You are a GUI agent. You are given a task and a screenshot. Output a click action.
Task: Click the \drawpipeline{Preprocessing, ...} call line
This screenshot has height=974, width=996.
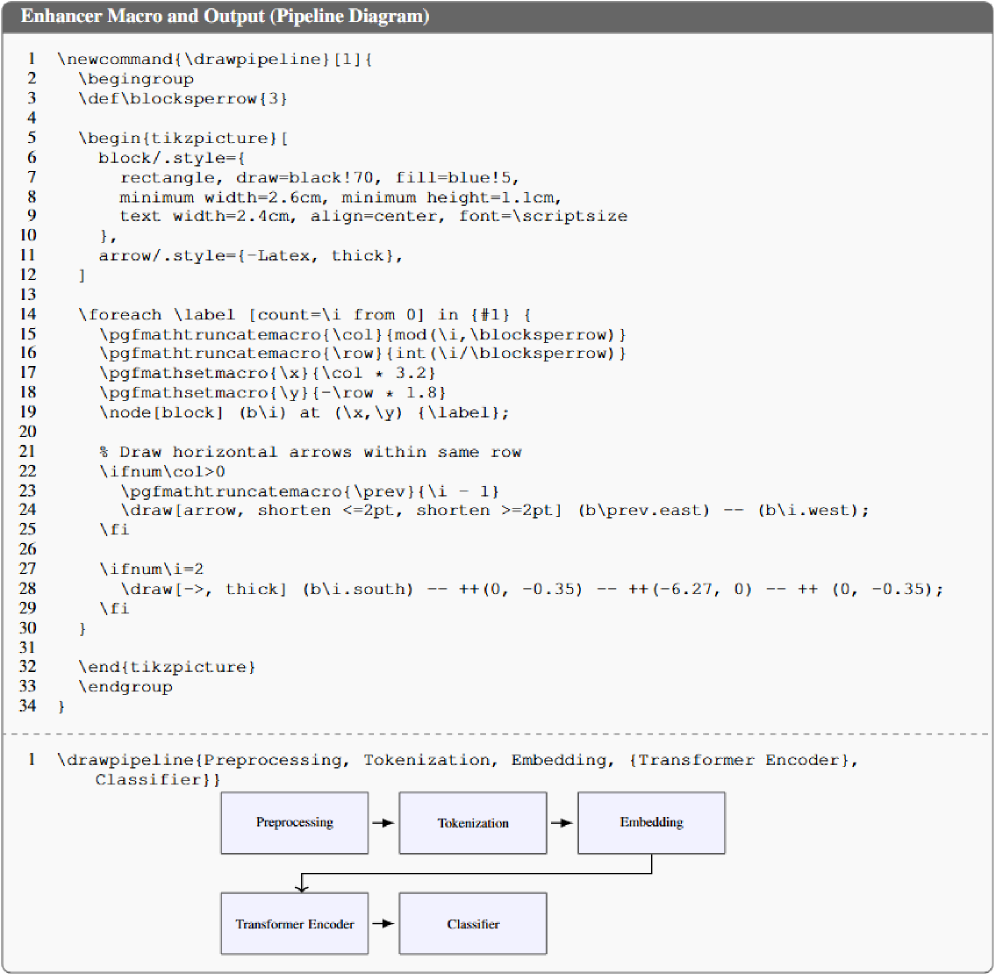click(457, 760)
